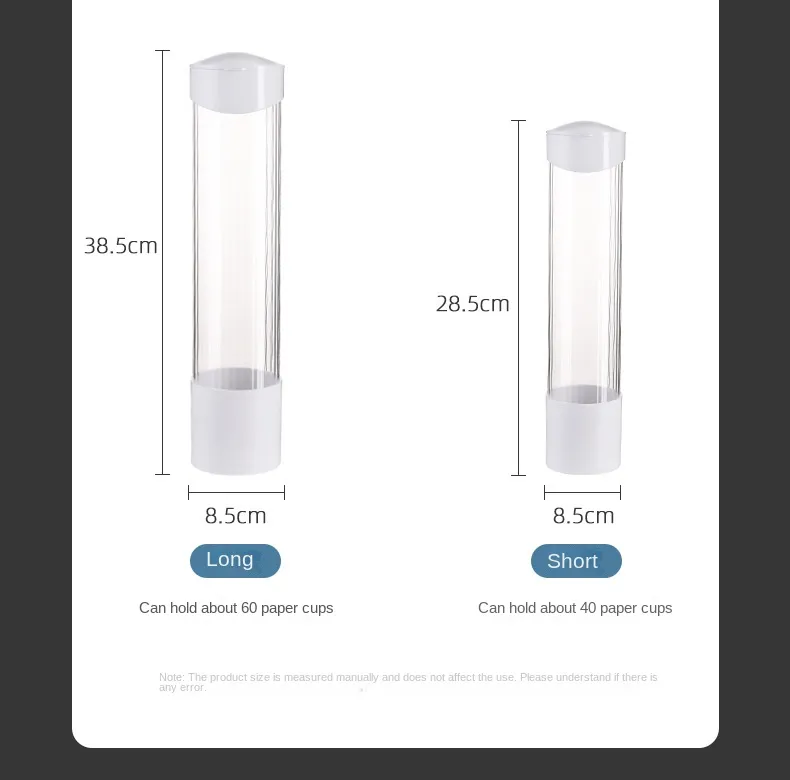Click the white lid of Short dispenser
Image resolution: width=790 pixels, height=780 pixels.
coord(585,146)
